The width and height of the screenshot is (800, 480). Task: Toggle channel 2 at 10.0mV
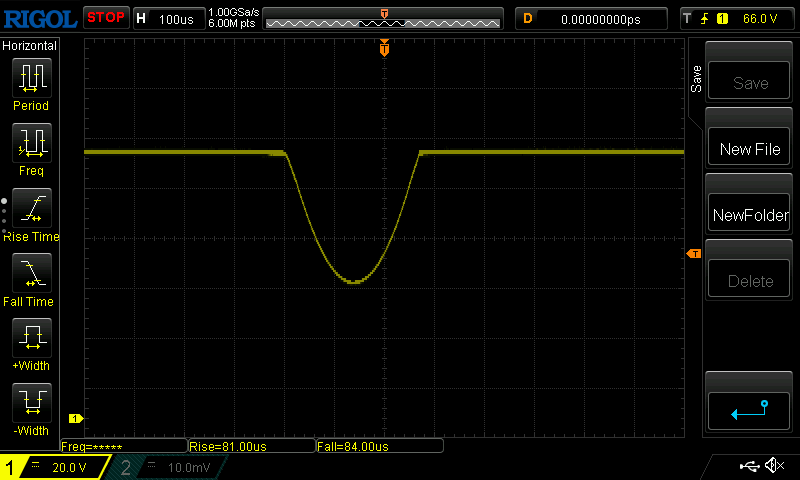(167, 467)
